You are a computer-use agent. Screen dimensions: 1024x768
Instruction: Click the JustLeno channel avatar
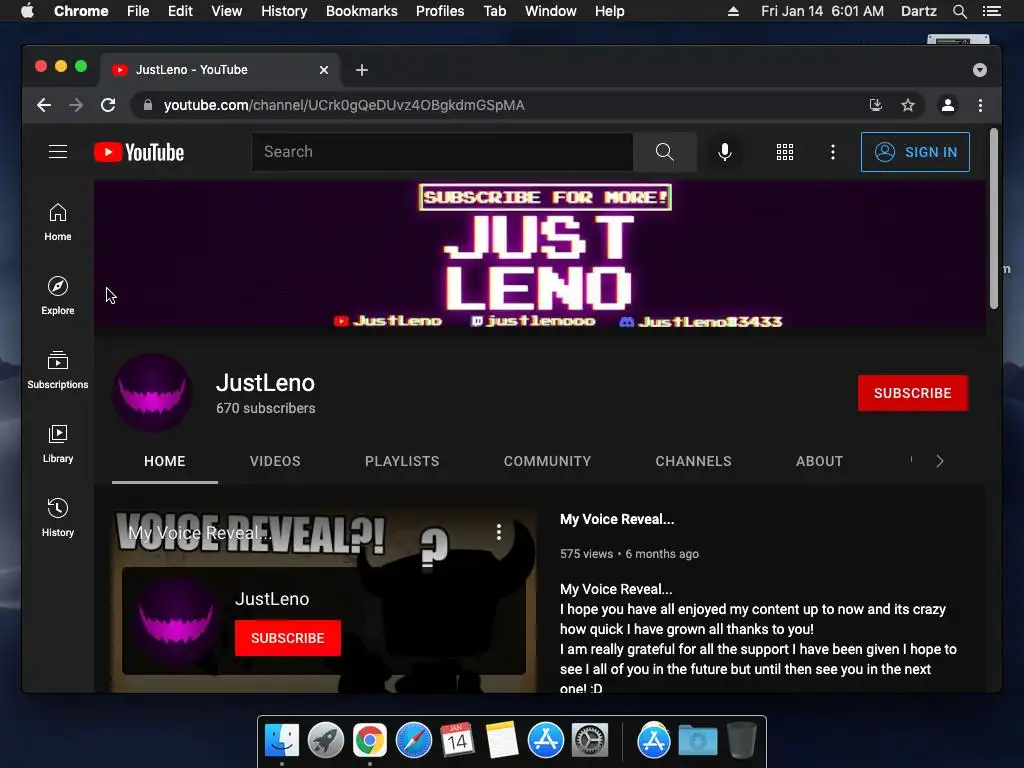tap(152, 393)
